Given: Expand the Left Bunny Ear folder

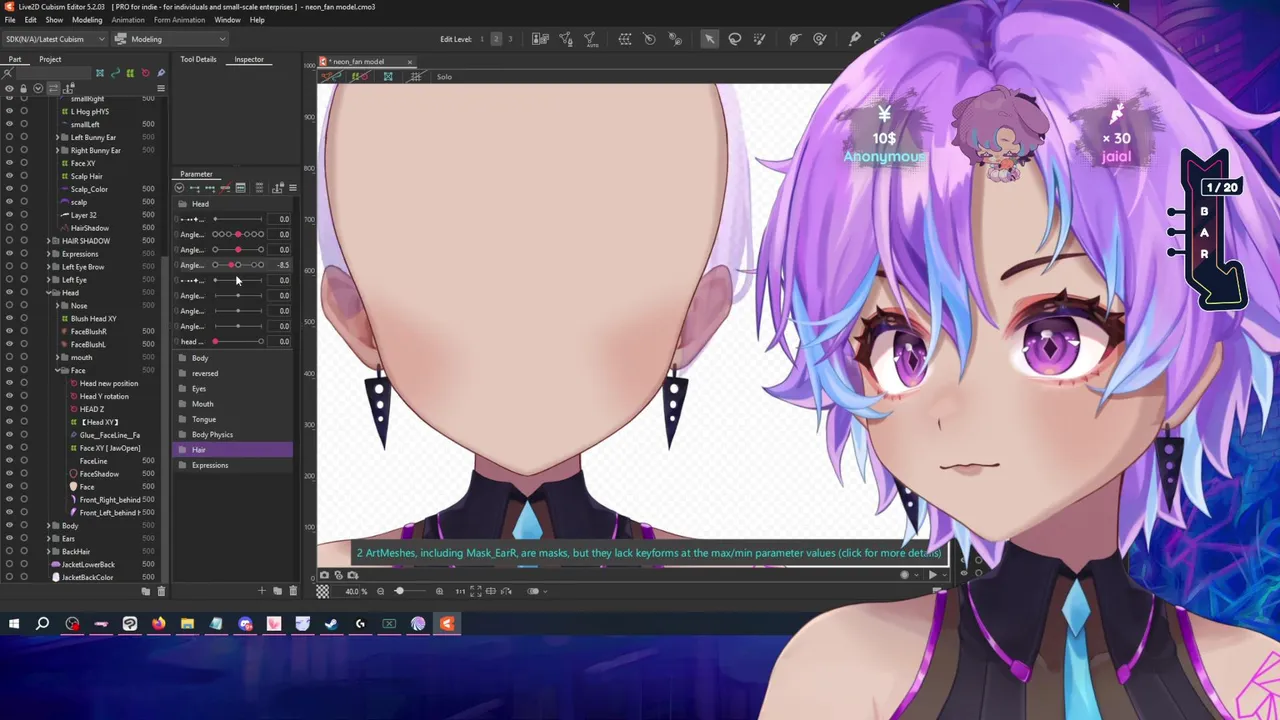Looking at the screenshot, I should coord(57,137).
